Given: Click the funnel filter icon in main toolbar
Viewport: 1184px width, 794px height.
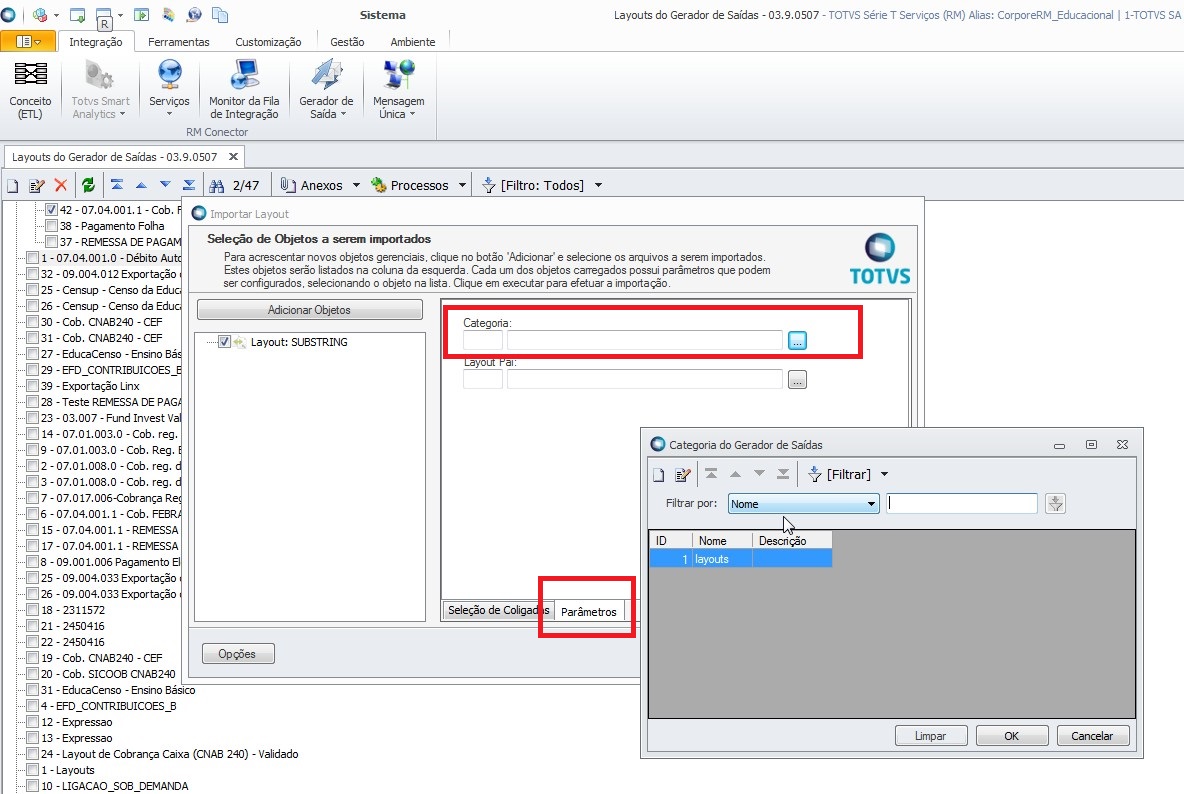Looking at the screenshot, I should point(489,185).
